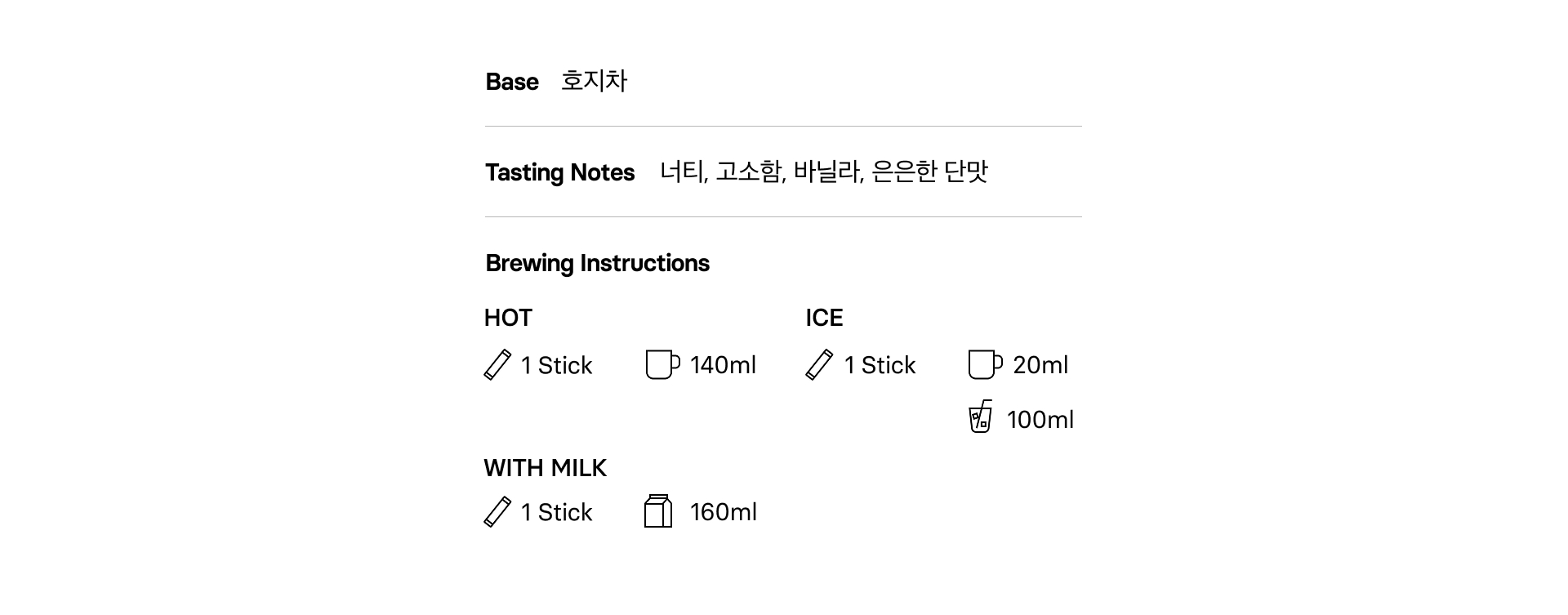
Task: Click the 140ml hot water amount
Action: pos(723,365)
